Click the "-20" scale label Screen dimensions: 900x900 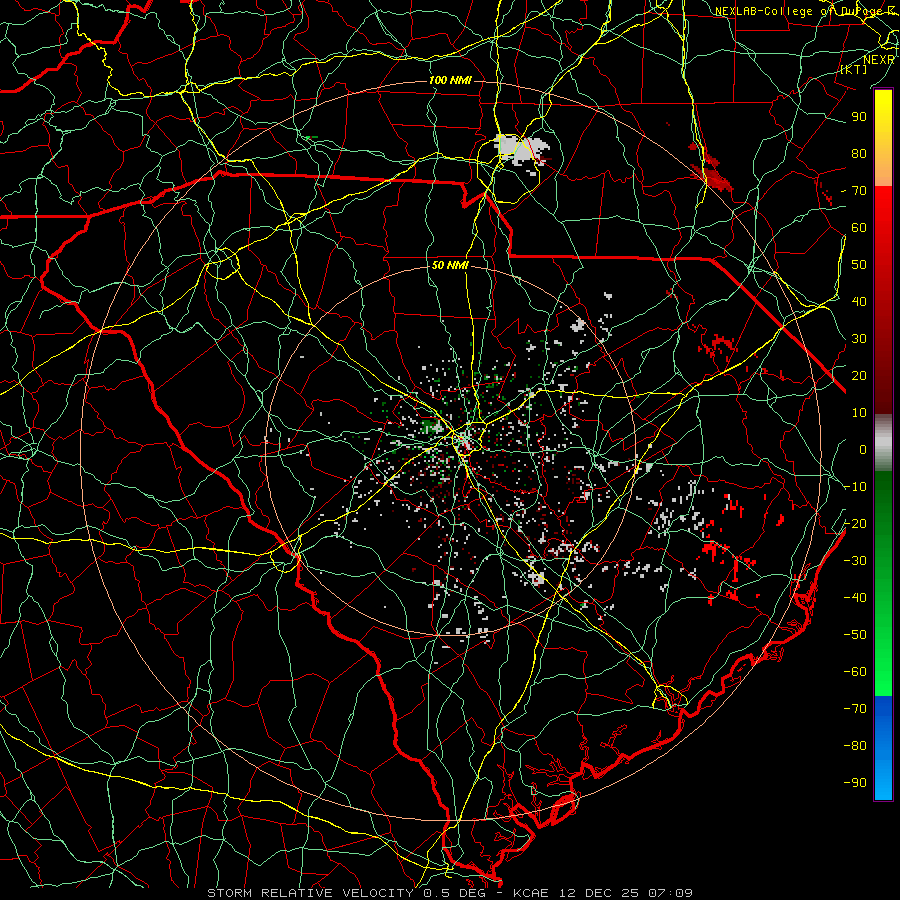click(855, 523)
